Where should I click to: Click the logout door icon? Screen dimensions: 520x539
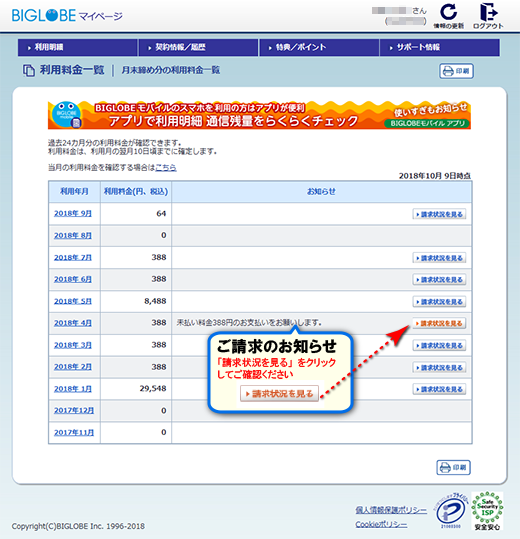click(488, 12)
